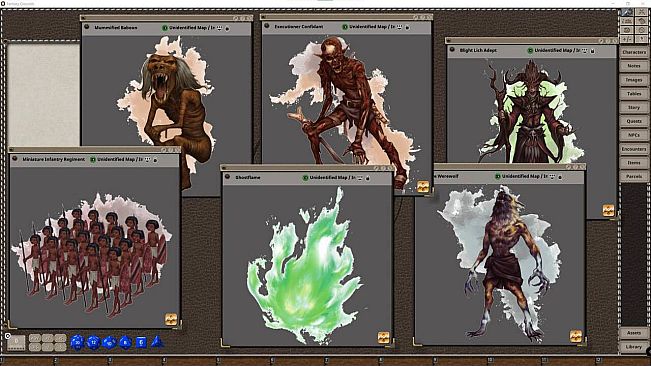The width and height of the screenshot is (651, 366).
Task: Click the Mummified Baboon name field
Action: (116, 27)
